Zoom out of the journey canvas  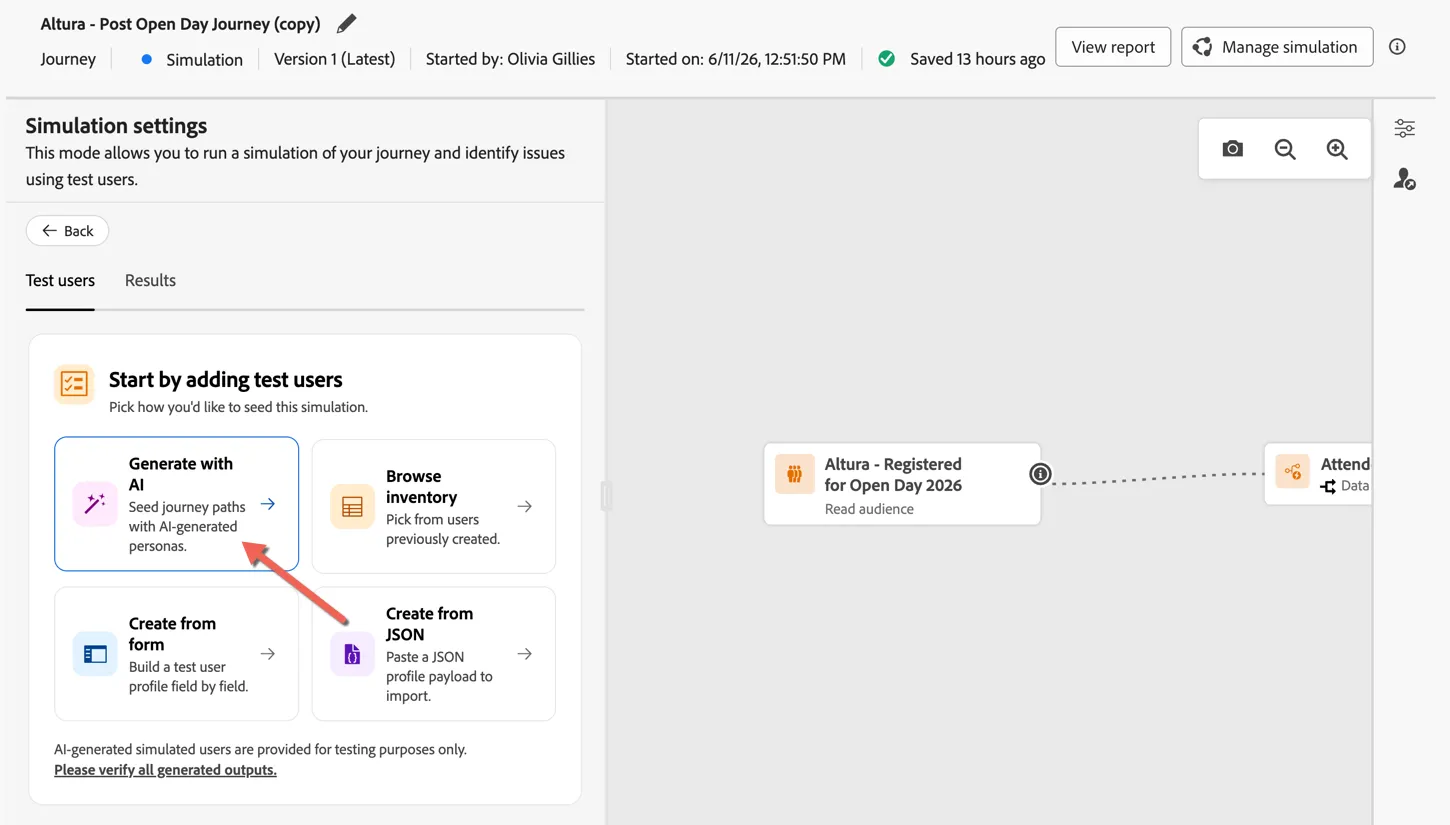tap(1285, 149)
